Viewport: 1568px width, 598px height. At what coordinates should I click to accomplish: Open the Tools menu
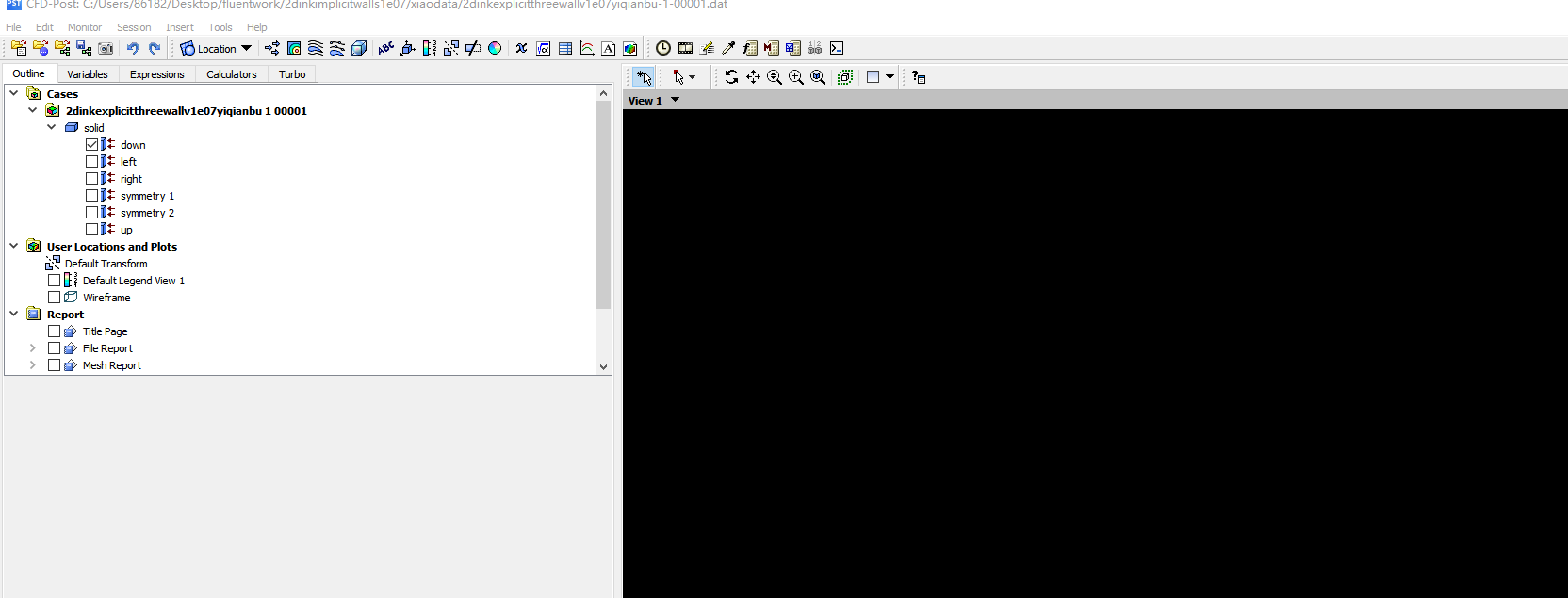(x=220, y=27)
